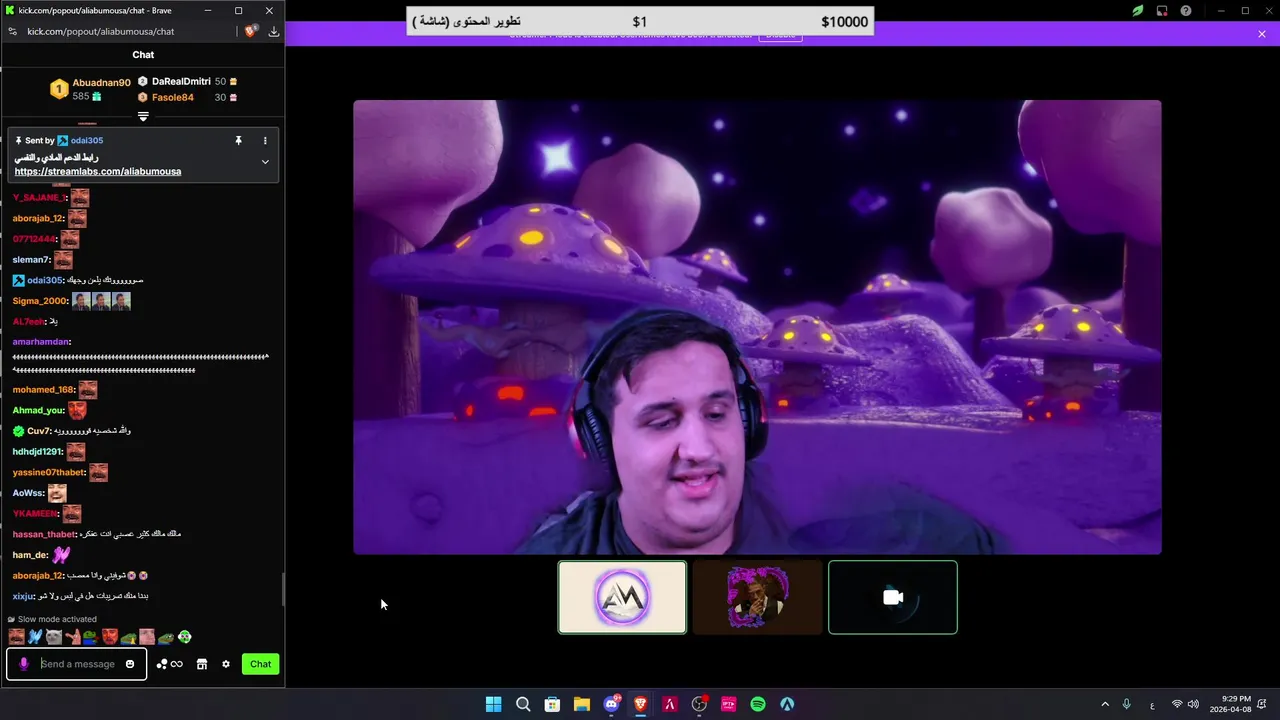Click the purple microphone icon in message box

click(x=24, y=664)
